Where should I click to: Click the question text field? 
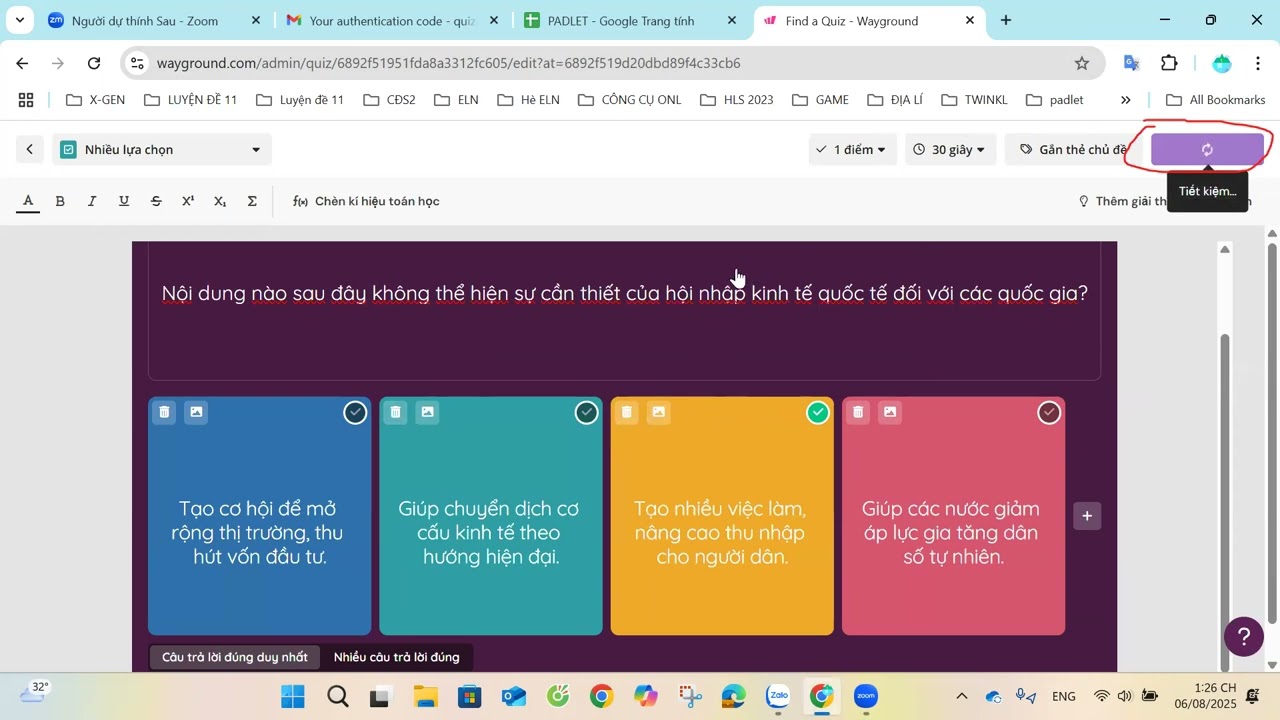coord(625,294)
